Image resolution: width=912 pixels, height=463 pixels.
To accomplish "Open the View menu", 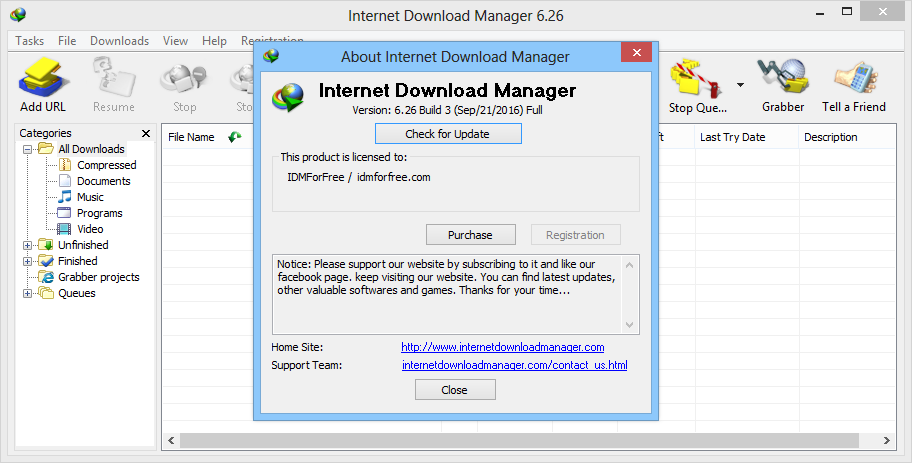I will (x=175, y=41).
